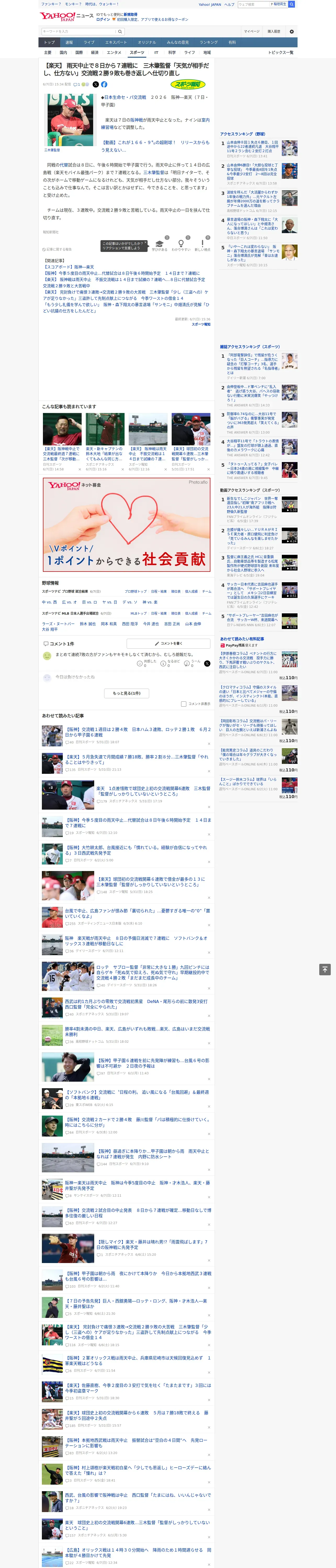Viewport: 336px width, 1568px height.
Task: Click the 大谷 翔平 player link
Action: 50,629
